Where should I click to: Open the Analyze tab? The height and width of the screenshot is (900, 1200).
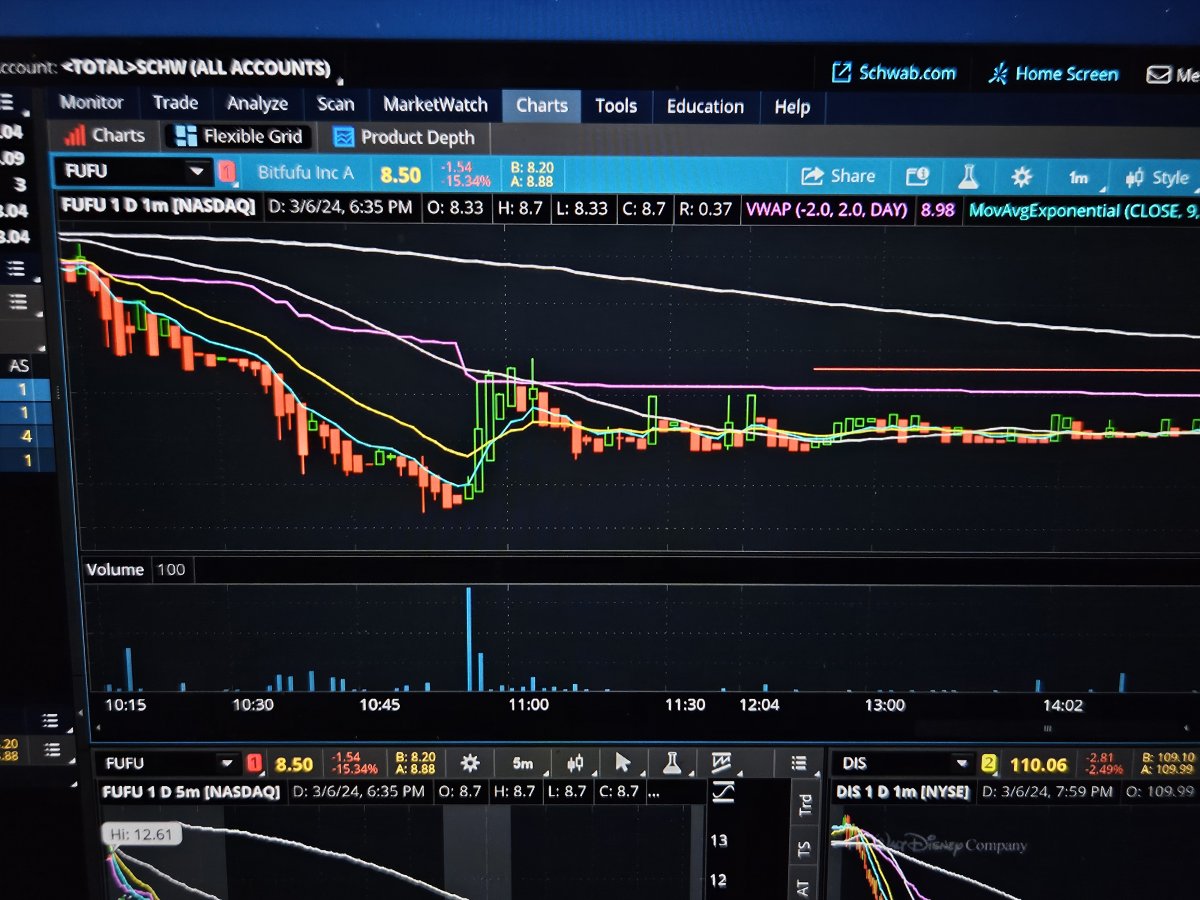257,103
